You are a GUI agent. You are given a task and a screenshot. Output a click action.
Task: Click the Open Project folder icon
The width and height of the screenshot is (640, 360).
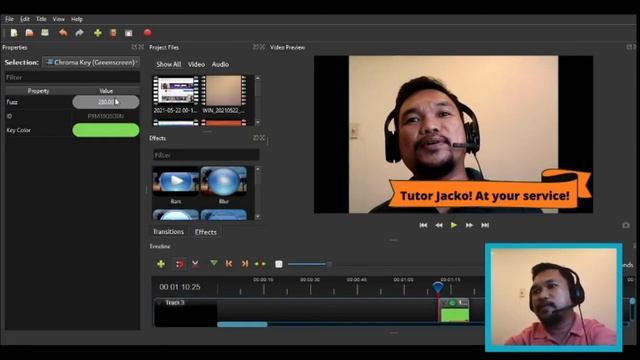point(29,33)
